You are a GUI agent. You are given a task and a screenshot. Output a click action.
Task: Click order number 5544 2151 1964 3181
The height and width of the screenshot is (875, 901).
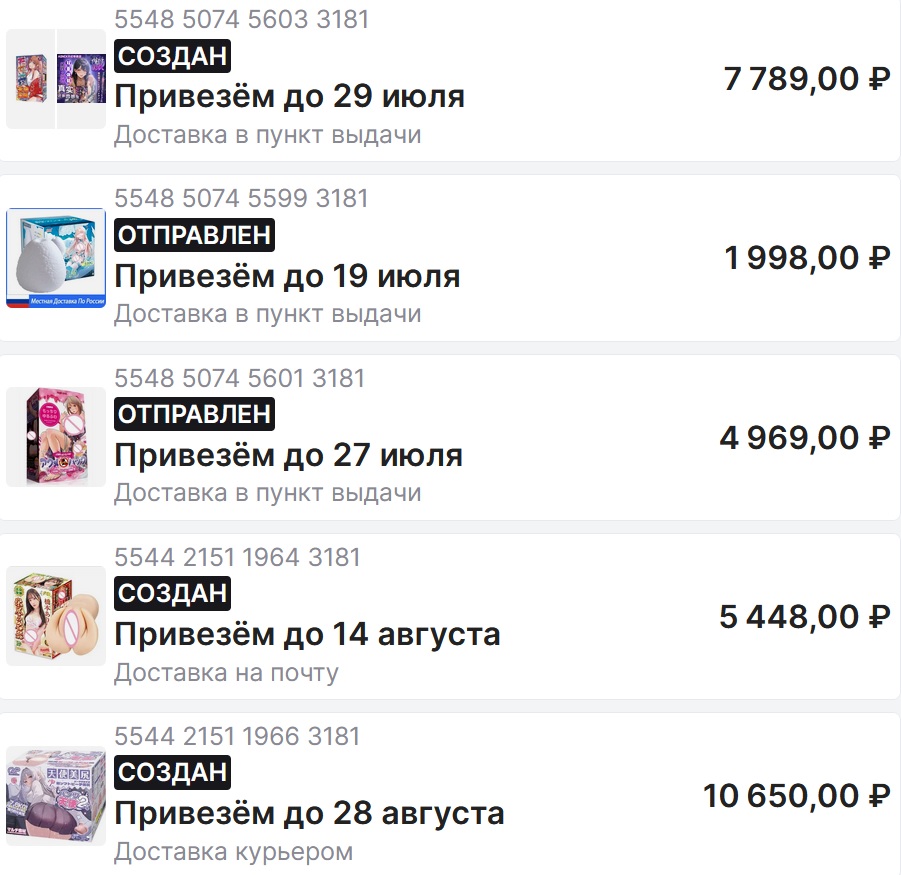237,557
